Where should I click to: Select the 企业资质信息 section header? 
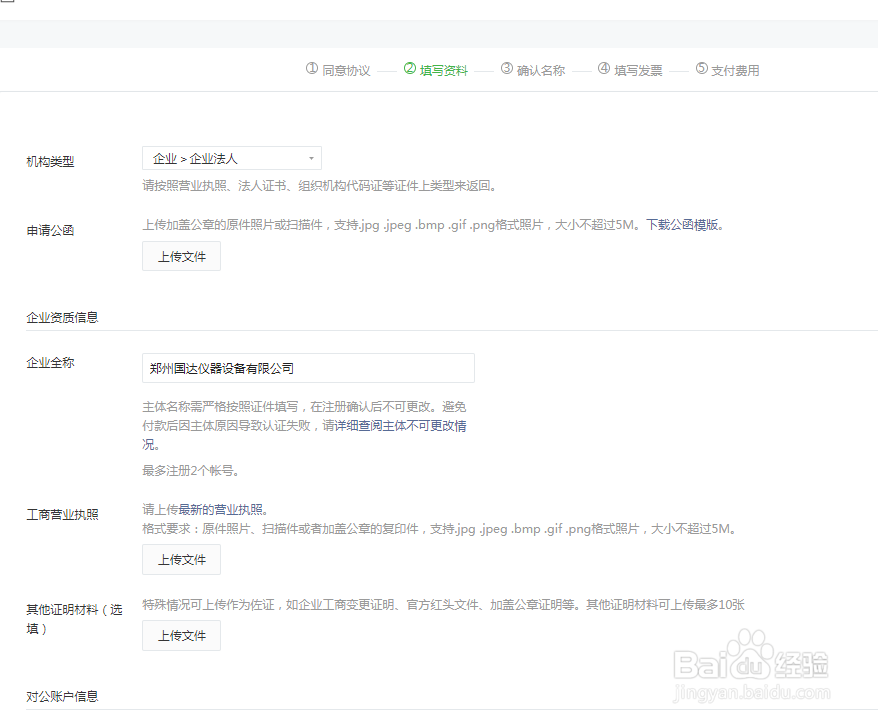[x=60, y=316]
